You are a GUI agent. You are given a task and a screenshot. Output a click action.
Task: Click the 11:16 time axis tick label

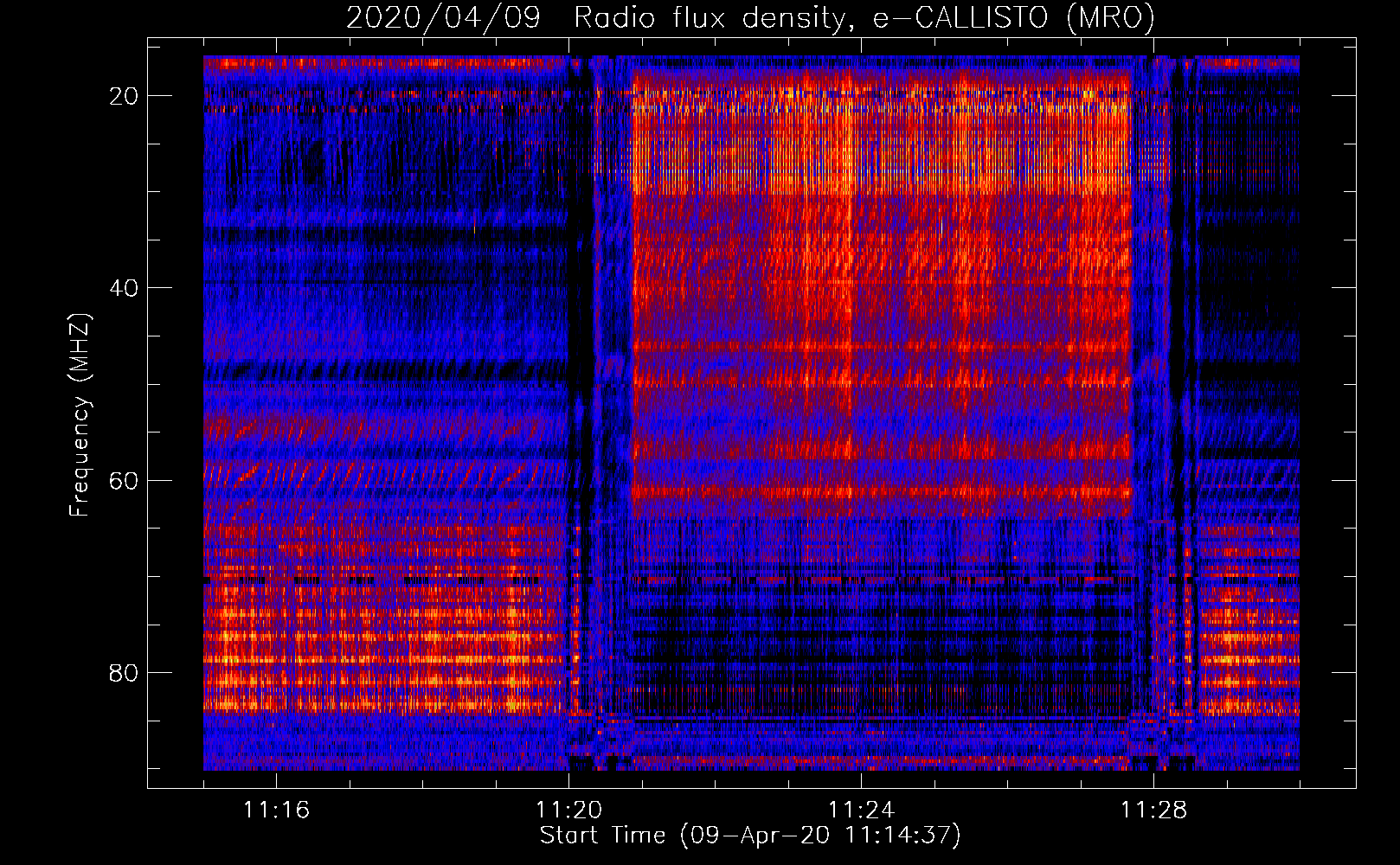click(276, 811)
